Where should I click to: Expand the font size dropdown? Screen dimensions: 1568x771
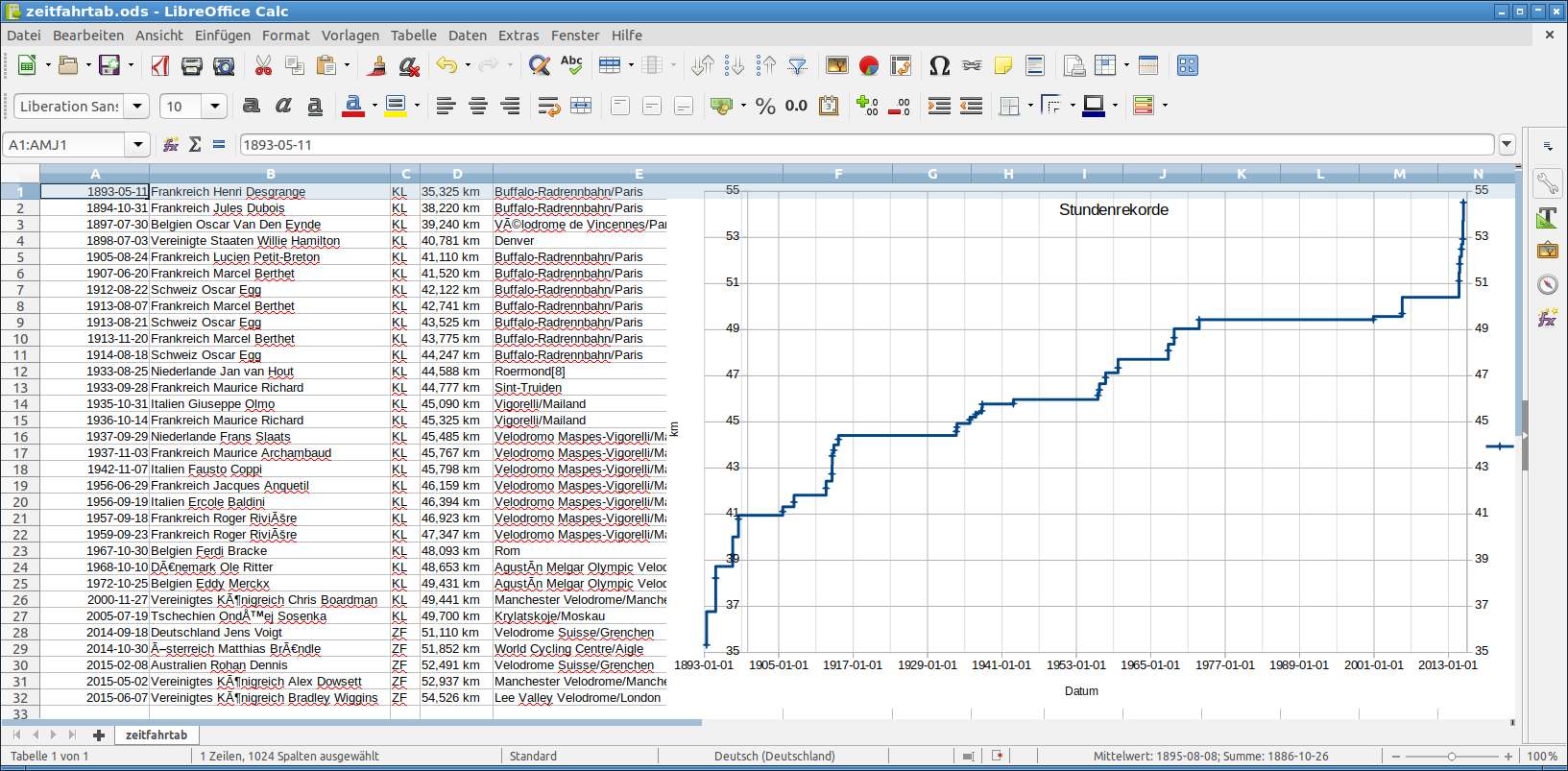click(215, 106)
